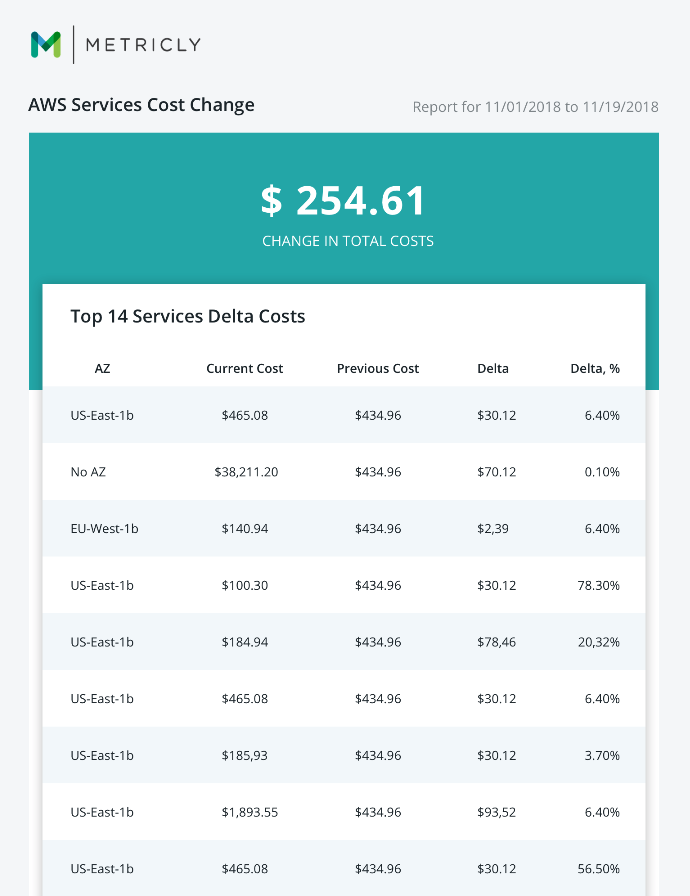Screen dimensions: 690x896
Task: Click the AZ column header
Action: click(x=102, y=369)
